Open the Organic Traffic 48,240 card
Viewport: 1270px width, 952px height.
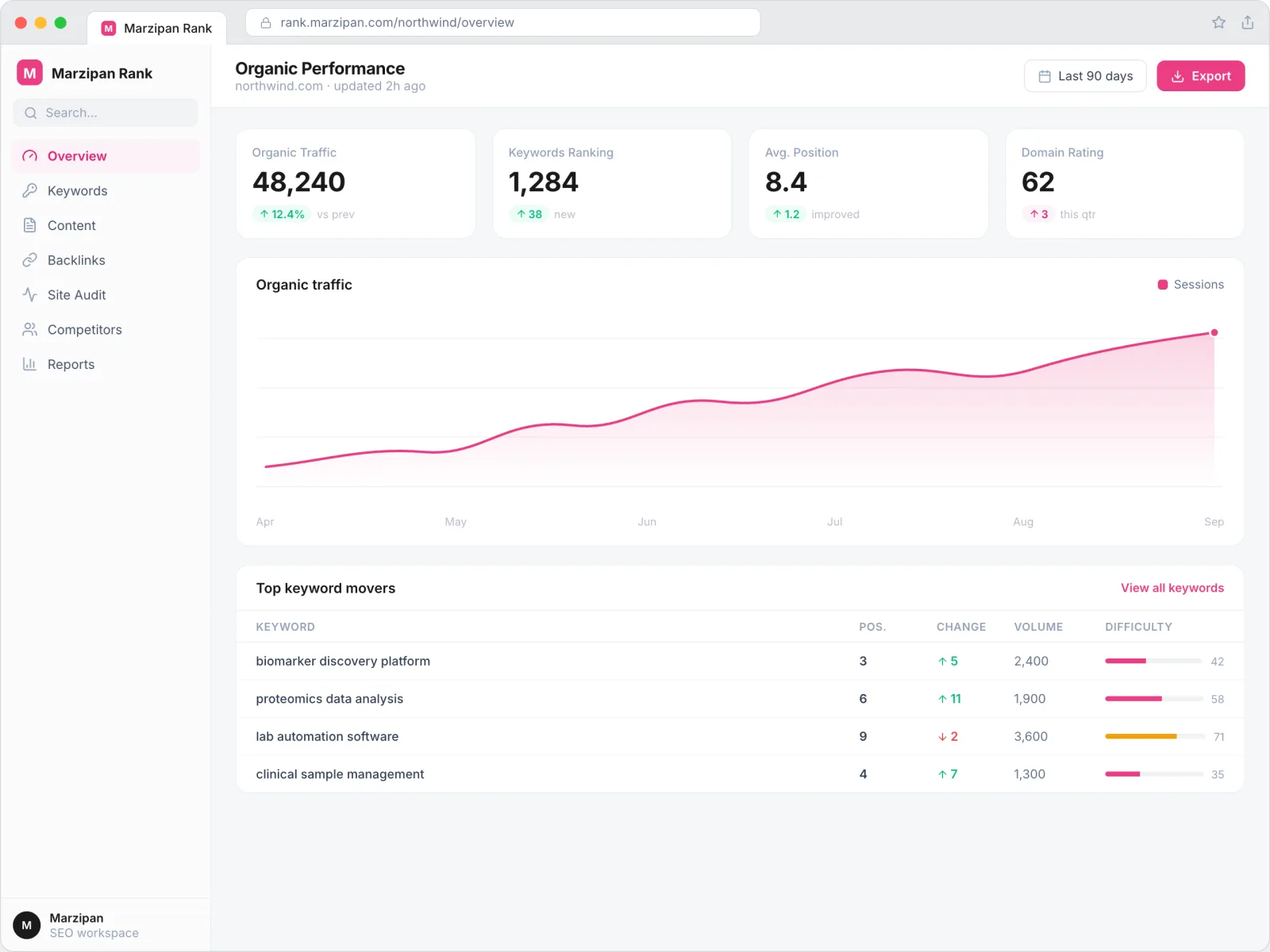(x=356, y=183)
